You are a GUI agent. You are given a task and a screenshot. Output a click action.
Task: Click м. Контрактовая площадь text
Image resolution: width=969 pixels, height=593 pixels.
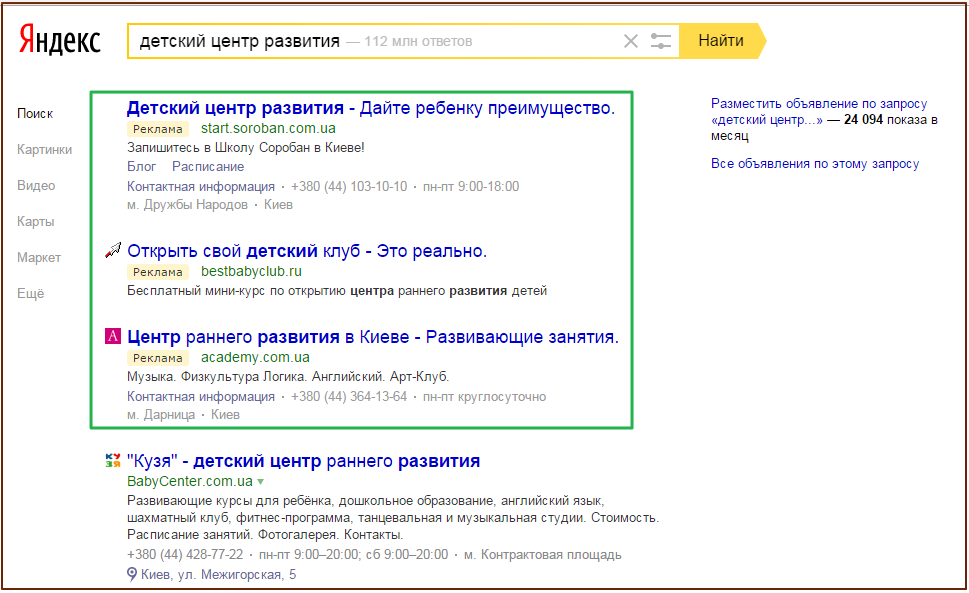(543, 555)
